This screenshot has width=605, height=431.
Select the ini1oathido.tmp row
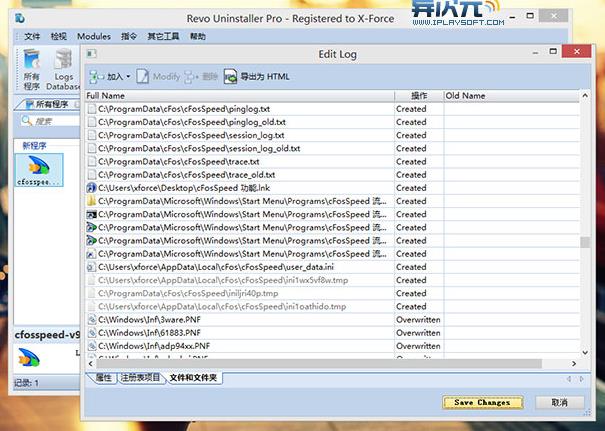point(332,306)
